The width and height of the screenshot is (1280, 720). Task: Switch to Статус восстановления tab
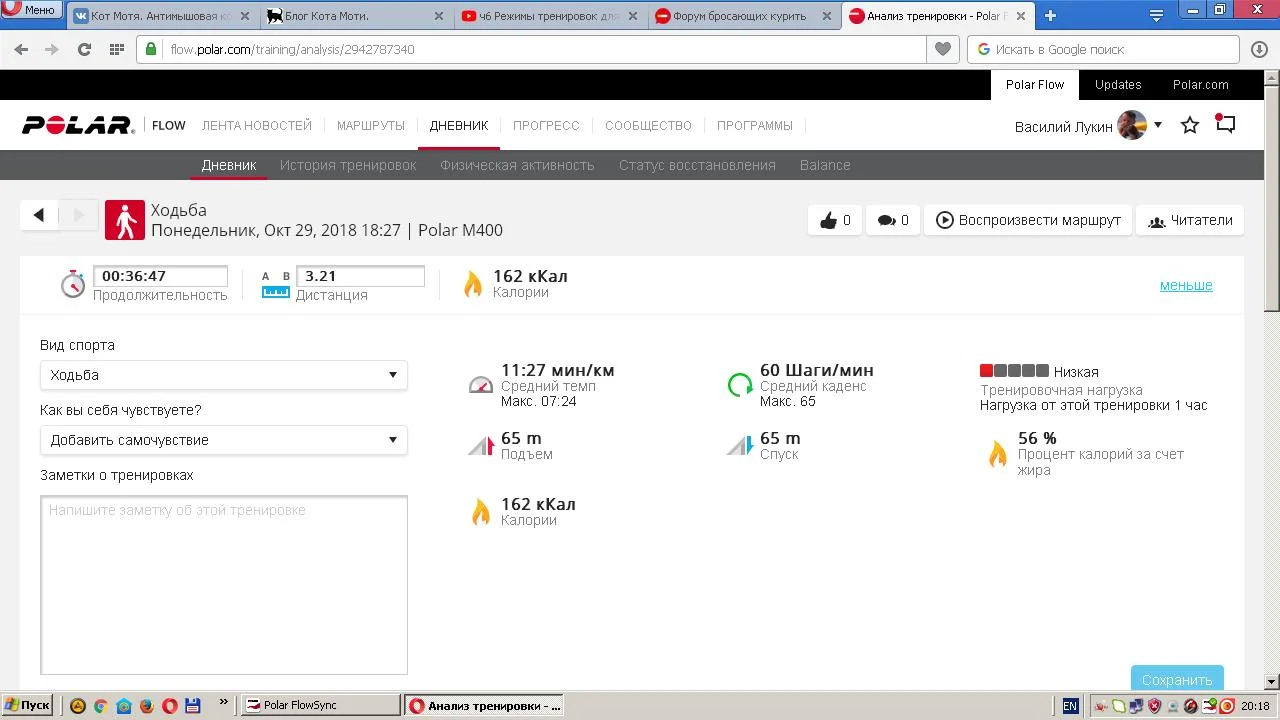tap(697, 165)
